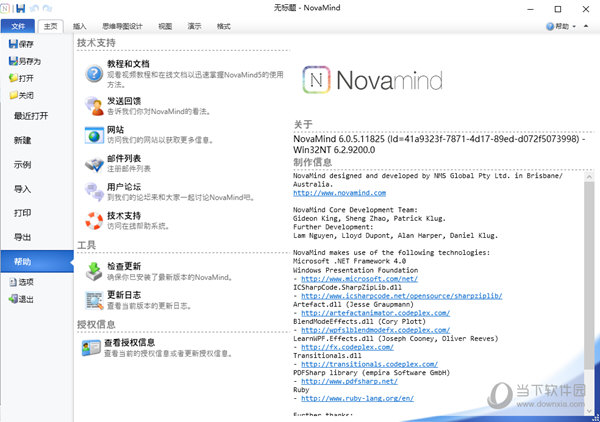Click the 网站 globe icon
The height and width of the screenshot is (422, 600).
[x=94, y=135]
